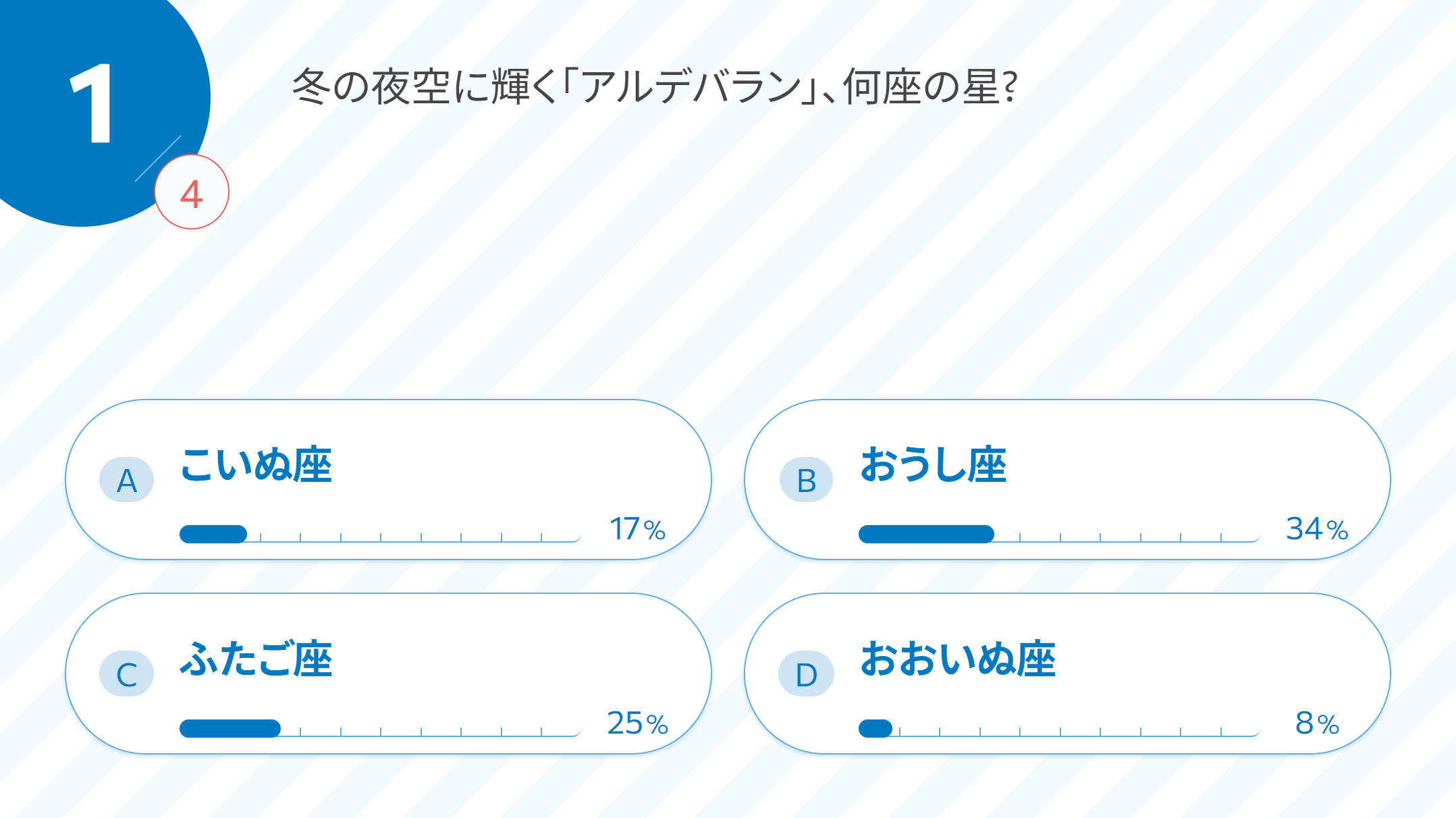Click the filled progress bar for こいぬ座
This screenshot has height=818, width=1456.
(x=213, y=534)
